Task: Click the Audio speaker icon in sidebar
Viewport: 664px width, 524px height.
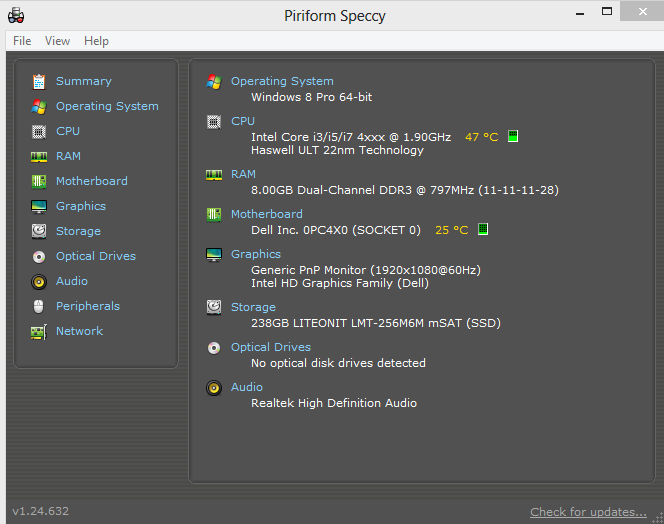Action: (39, 282)
